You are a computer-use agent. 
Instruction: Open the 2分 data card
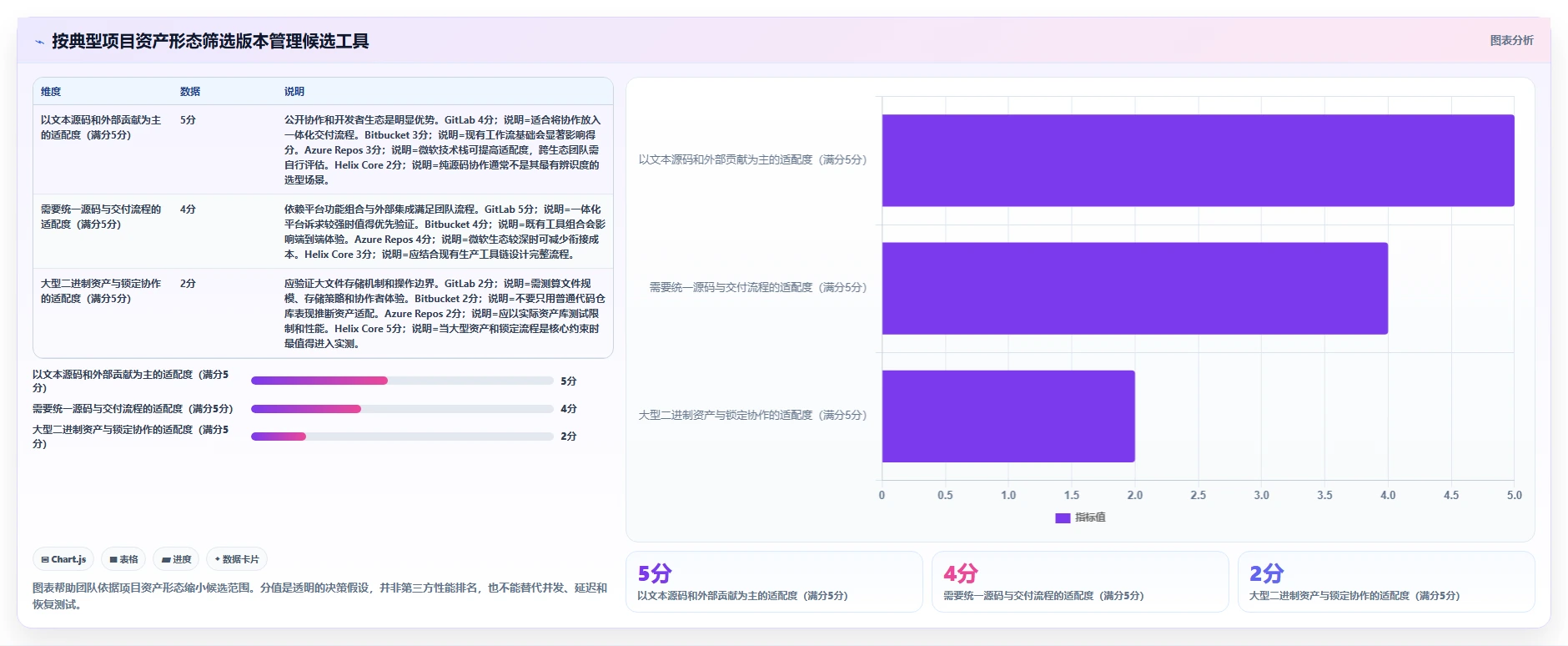pos(1386,582)
